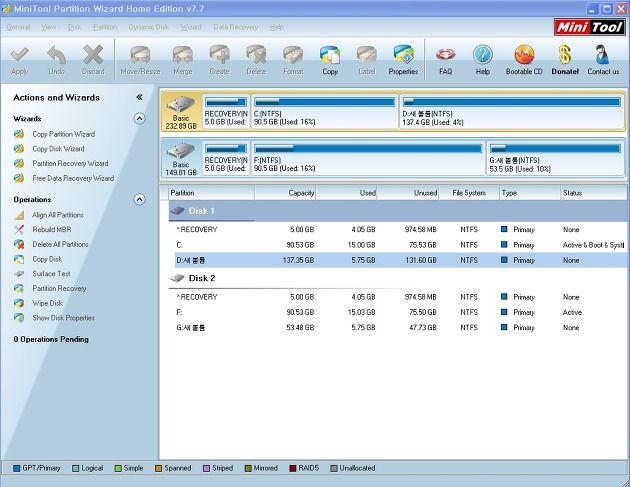Launch Copy Disk Wizard

point(58,149)
